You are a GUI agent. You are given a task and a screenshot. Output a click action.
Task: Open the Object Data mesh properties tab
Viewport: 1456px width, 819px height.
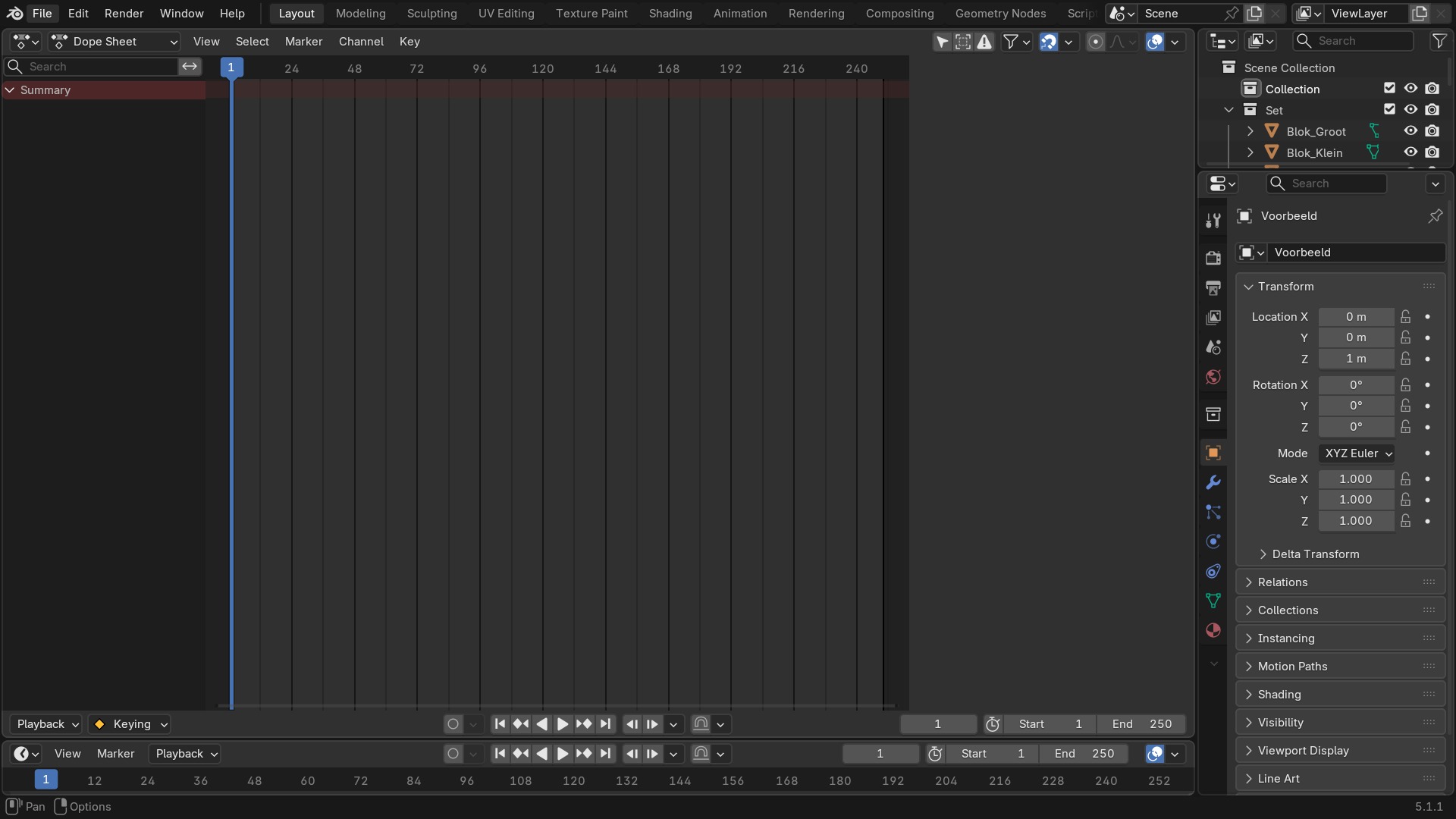pos(1213,601)
